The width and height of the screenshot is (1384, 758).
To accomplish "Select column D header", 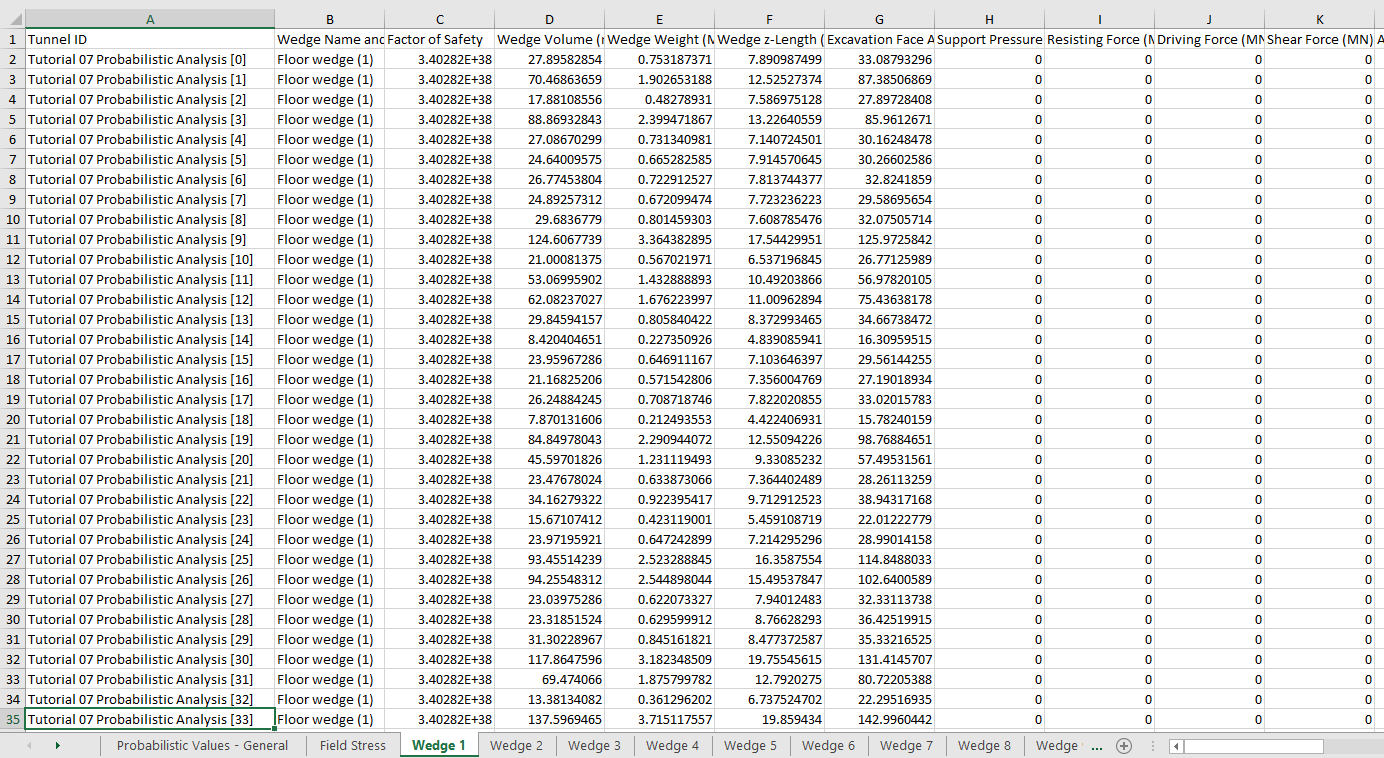I will pyautogui.click(x=550, y=19).
